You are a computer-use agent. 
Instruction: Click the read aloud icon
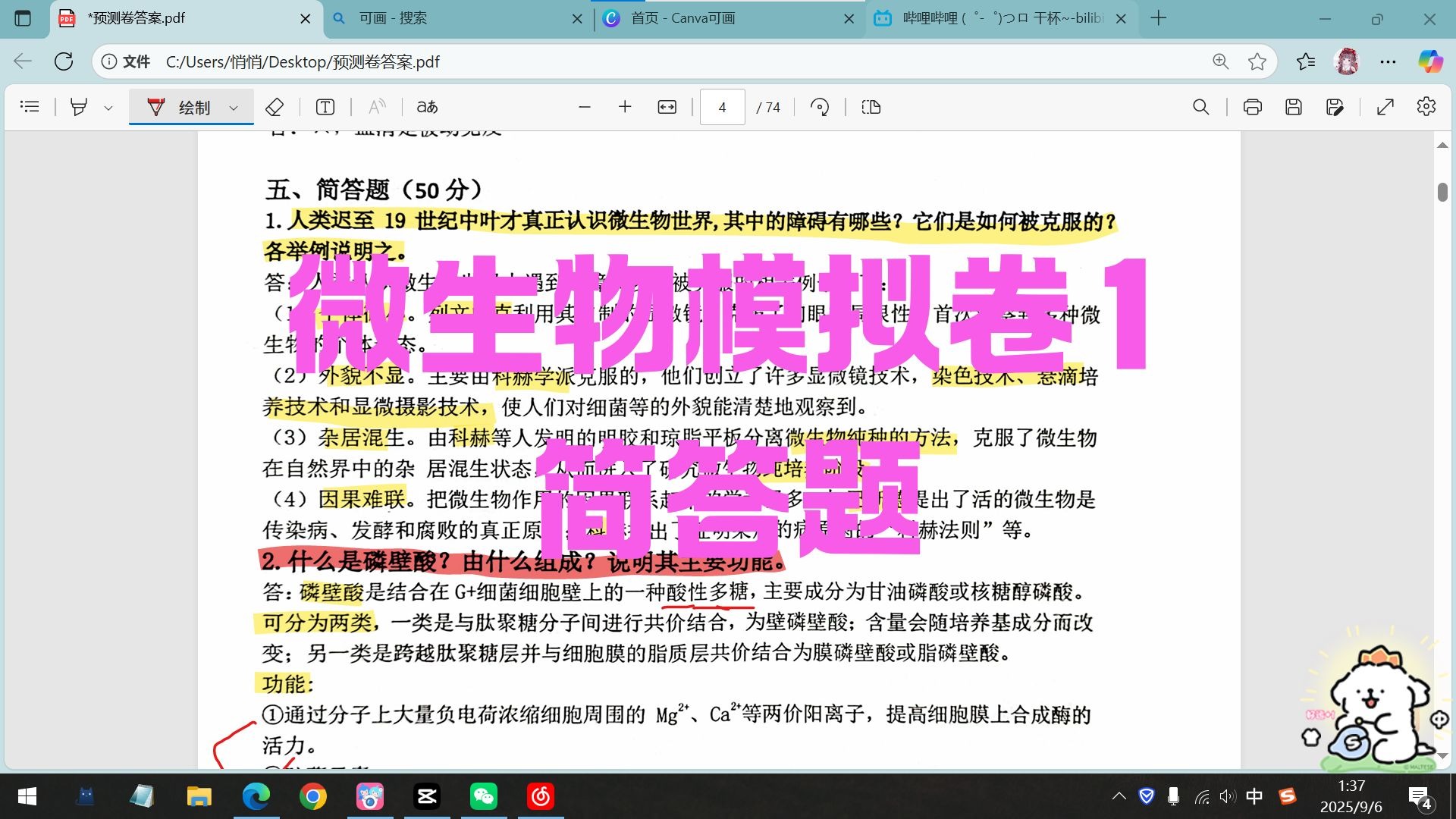tap(377, 107)
